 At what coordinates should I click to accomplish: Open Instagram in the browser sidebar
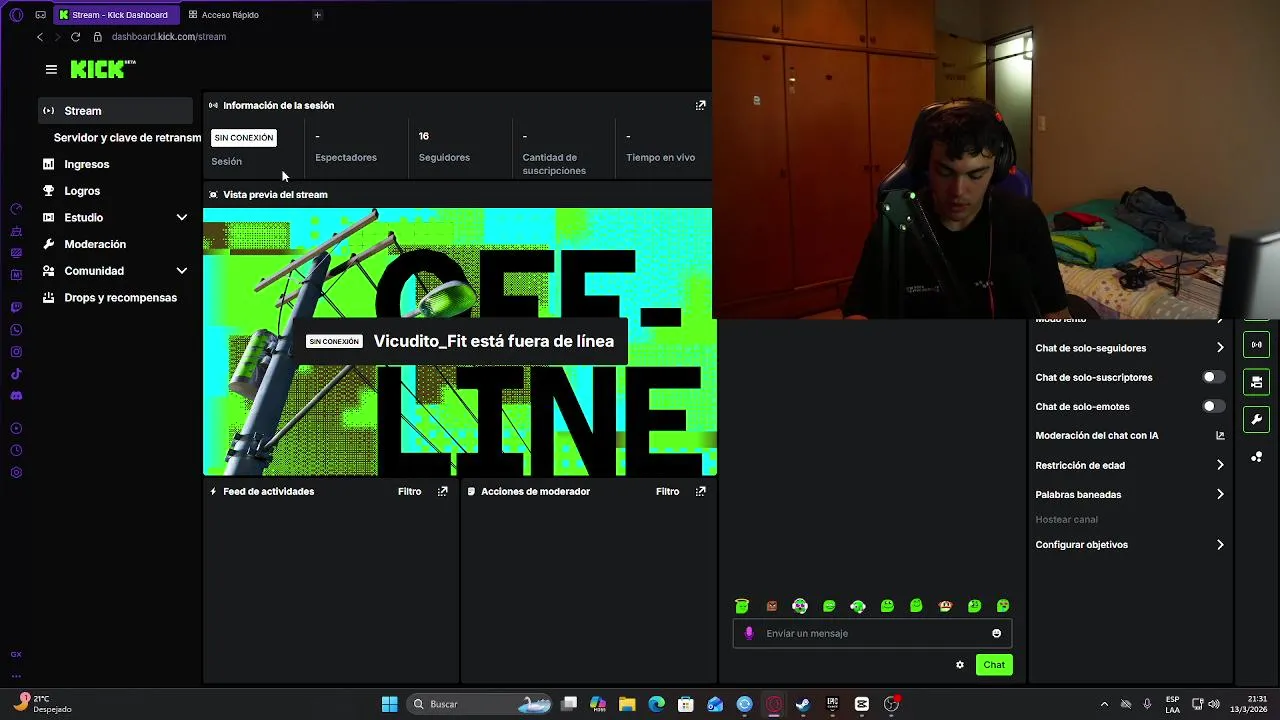pos(16,352)
